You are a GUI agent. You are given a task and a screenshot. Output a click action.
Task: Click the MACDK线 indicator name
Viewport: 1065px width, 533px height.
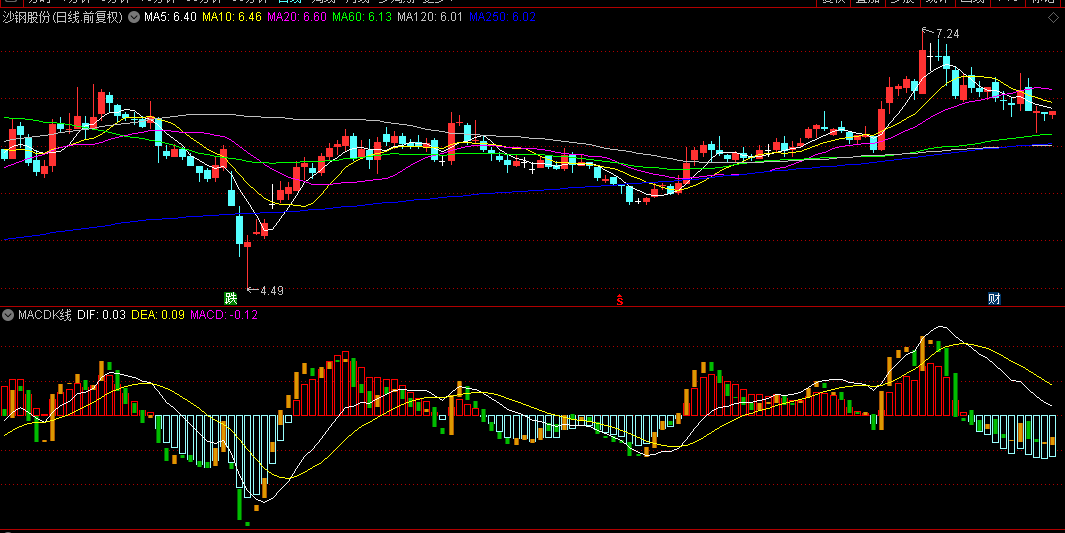45,315
